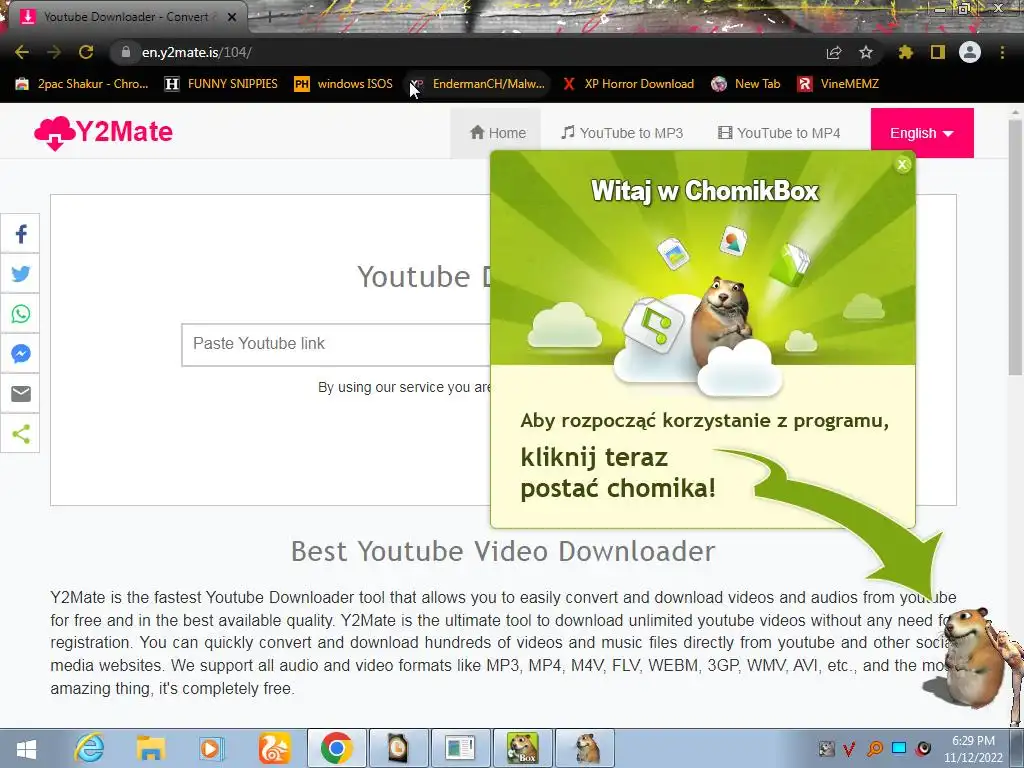Click the hamster desktop character
The width and height of the screenshot is (1024, 768).
[x=973, y=660]
